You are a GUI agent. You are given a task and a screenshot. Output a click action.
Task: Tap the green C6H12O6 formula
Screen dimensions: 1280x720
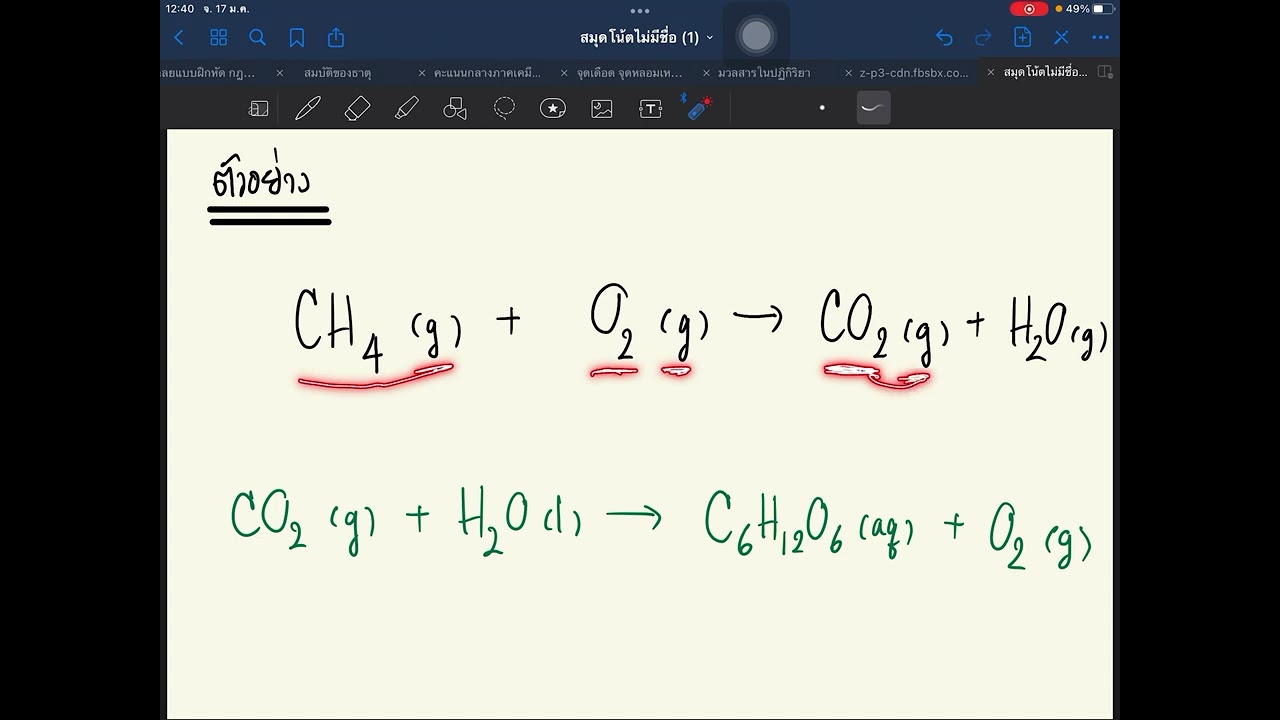point(774,523)
